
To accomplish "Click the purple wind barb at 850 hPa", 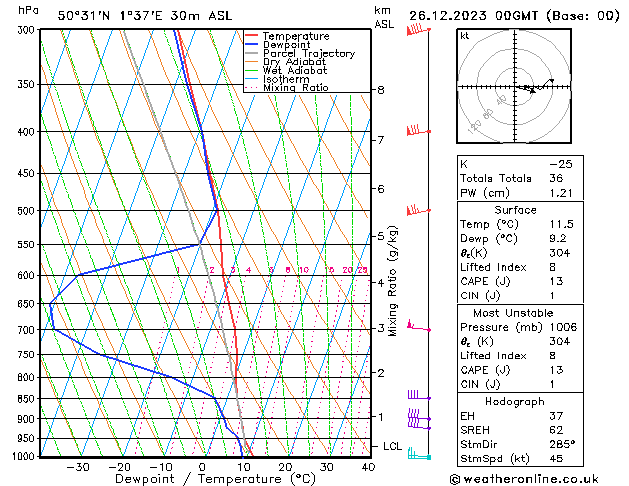I will coord(419,395).
